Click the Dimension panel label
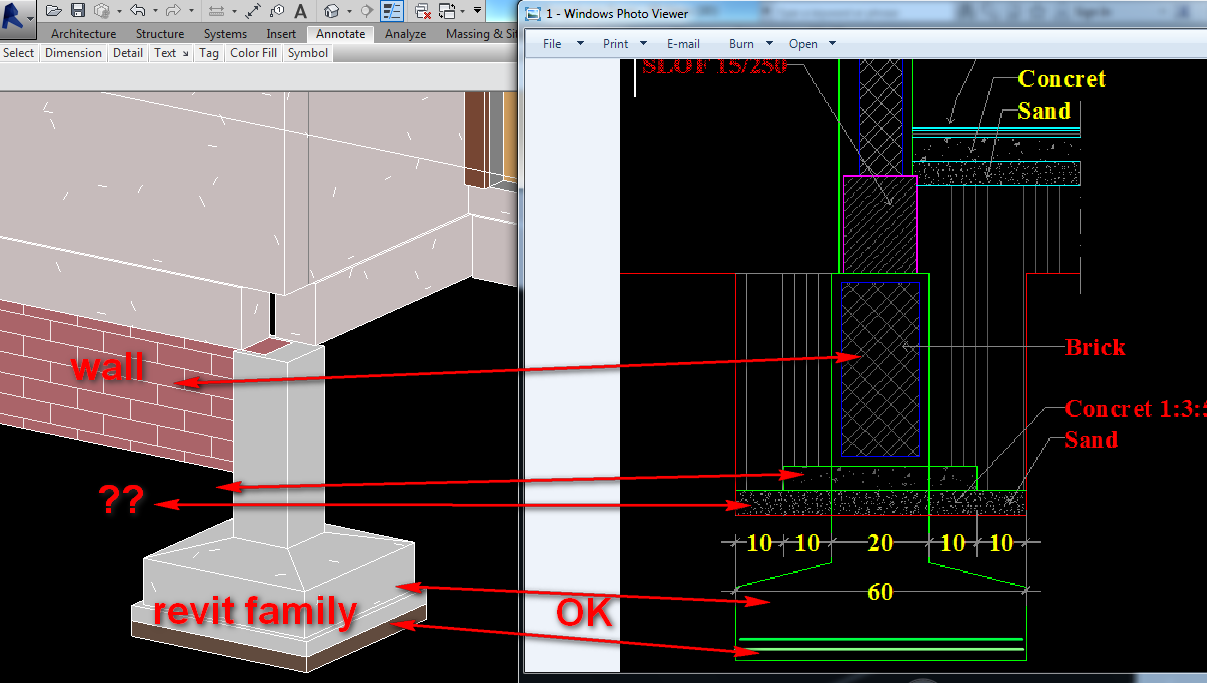Viewport: 1207px width, 683px height. click(73, 53)
